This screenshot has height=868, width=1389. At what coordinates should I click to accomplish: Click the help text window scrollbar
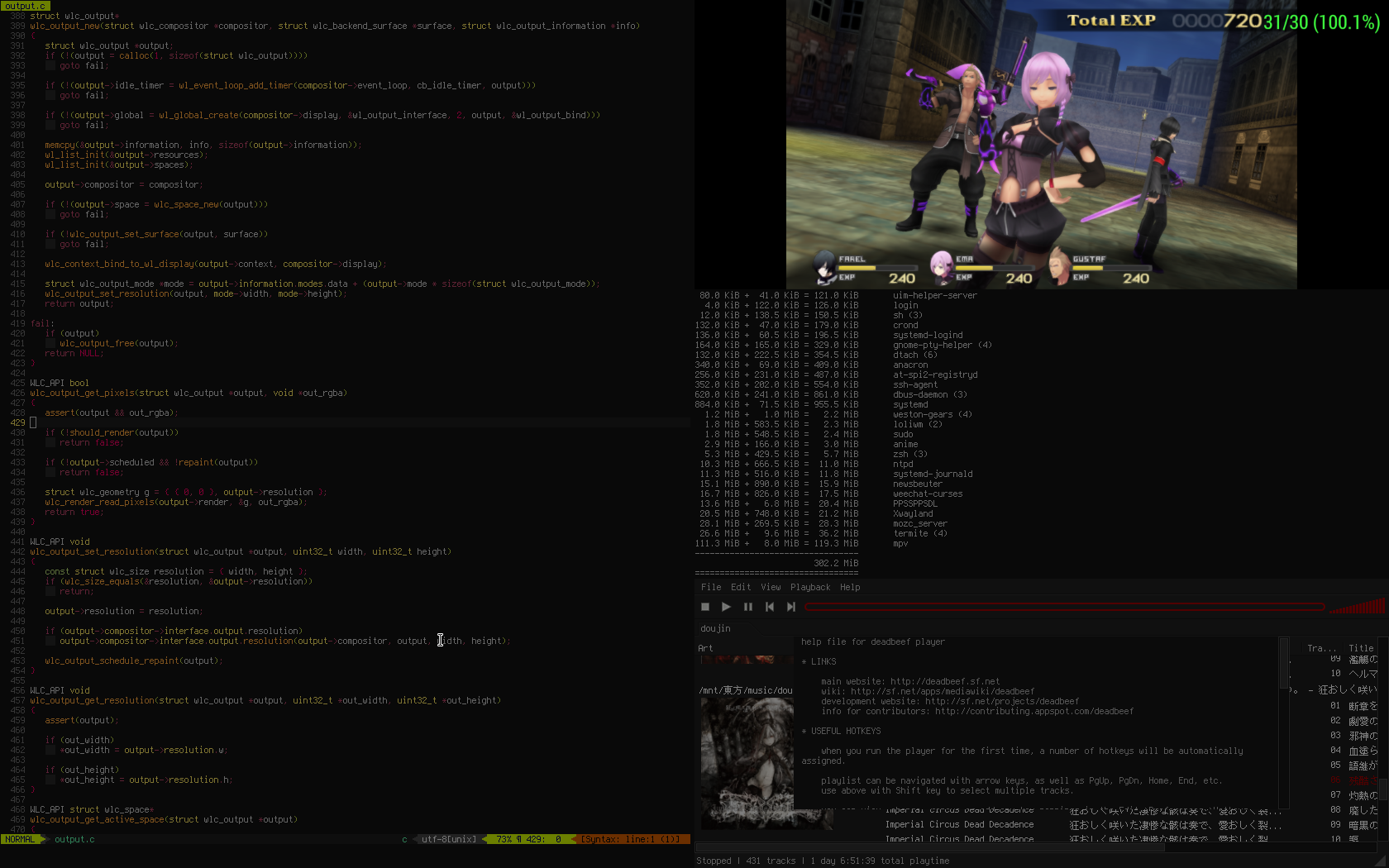(1283, 723)
